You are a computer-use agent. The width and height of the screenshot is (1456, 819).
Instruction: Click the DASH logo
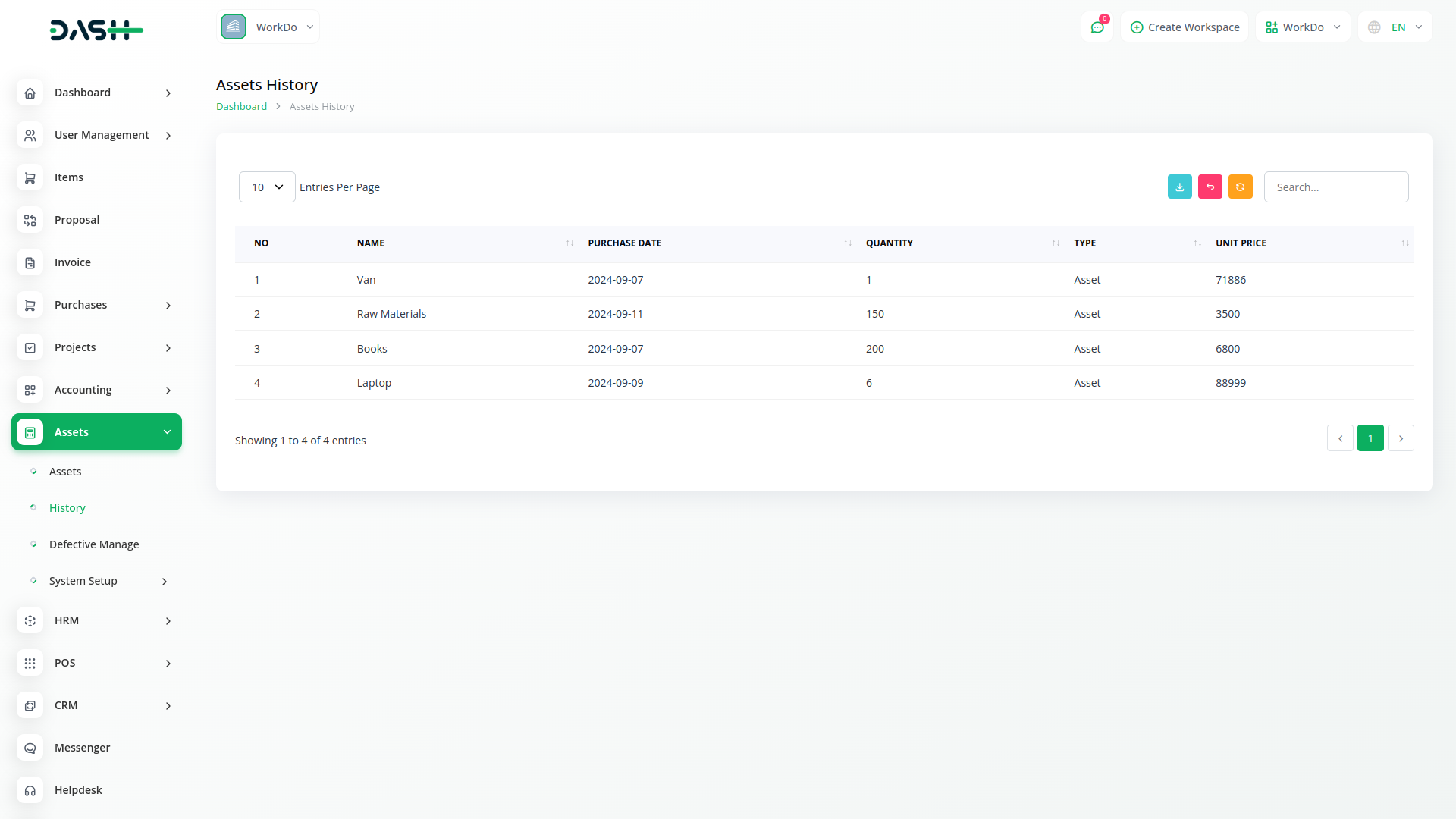96,30
